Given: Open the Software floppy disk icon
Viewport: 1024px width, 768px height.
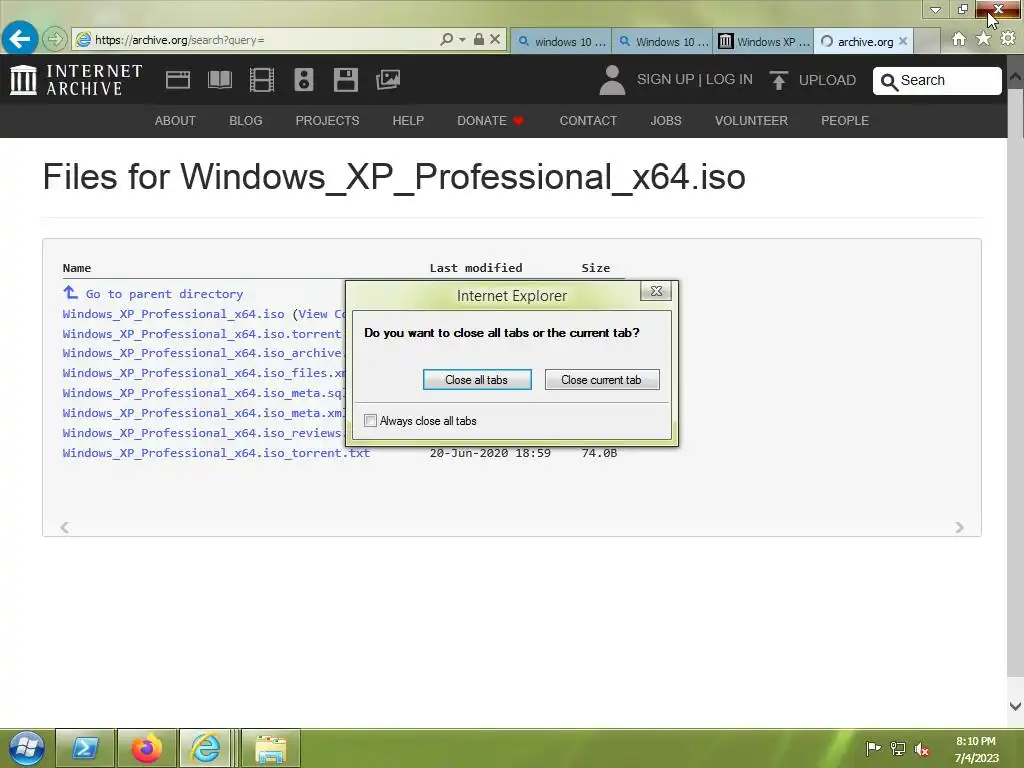Looking at the screenshot, I should tap(345, 80).
